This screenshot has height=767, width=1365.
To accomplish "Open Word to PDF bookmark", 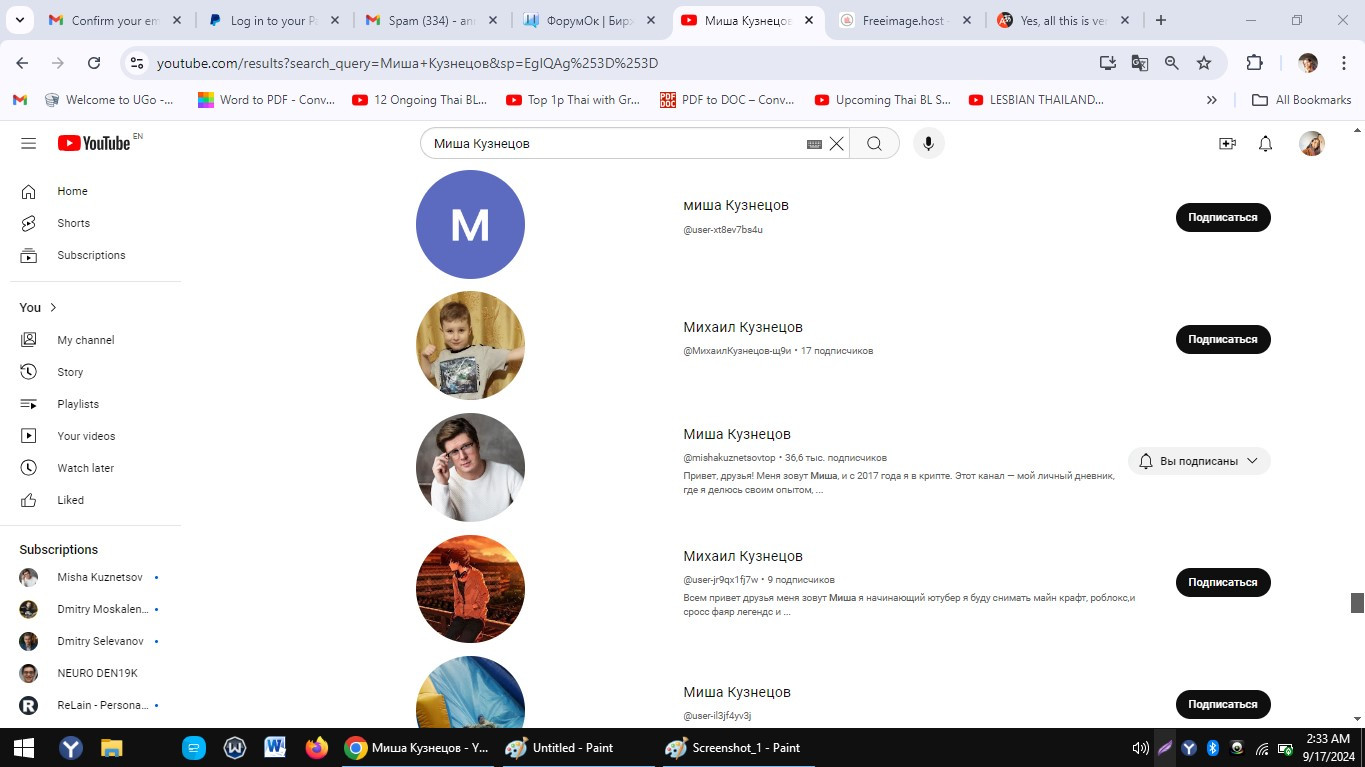I will point(266,100).
